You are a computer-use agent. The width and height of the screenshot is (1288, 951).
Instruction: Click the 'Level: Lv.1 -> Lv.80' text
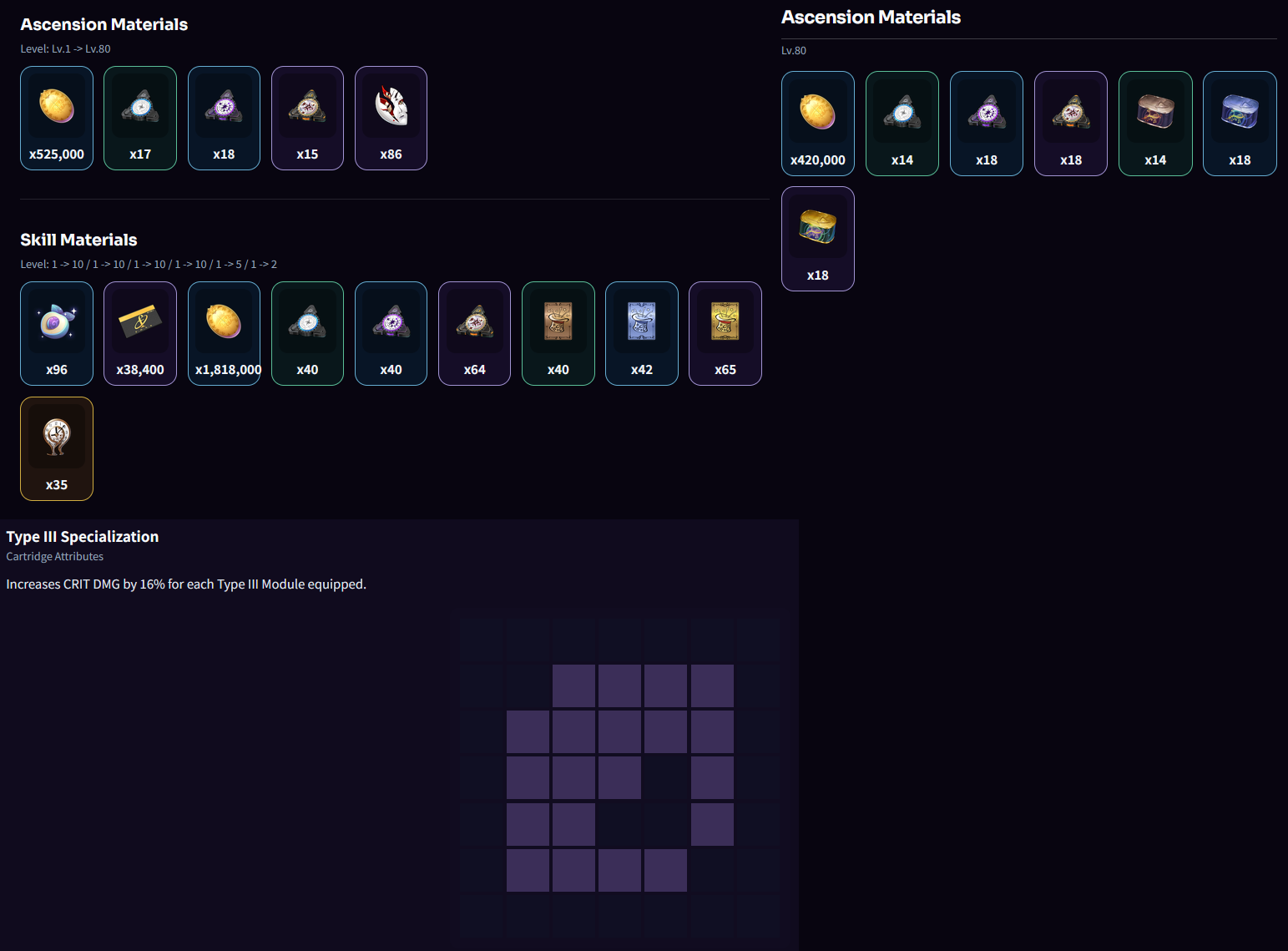tap(65, 48)
